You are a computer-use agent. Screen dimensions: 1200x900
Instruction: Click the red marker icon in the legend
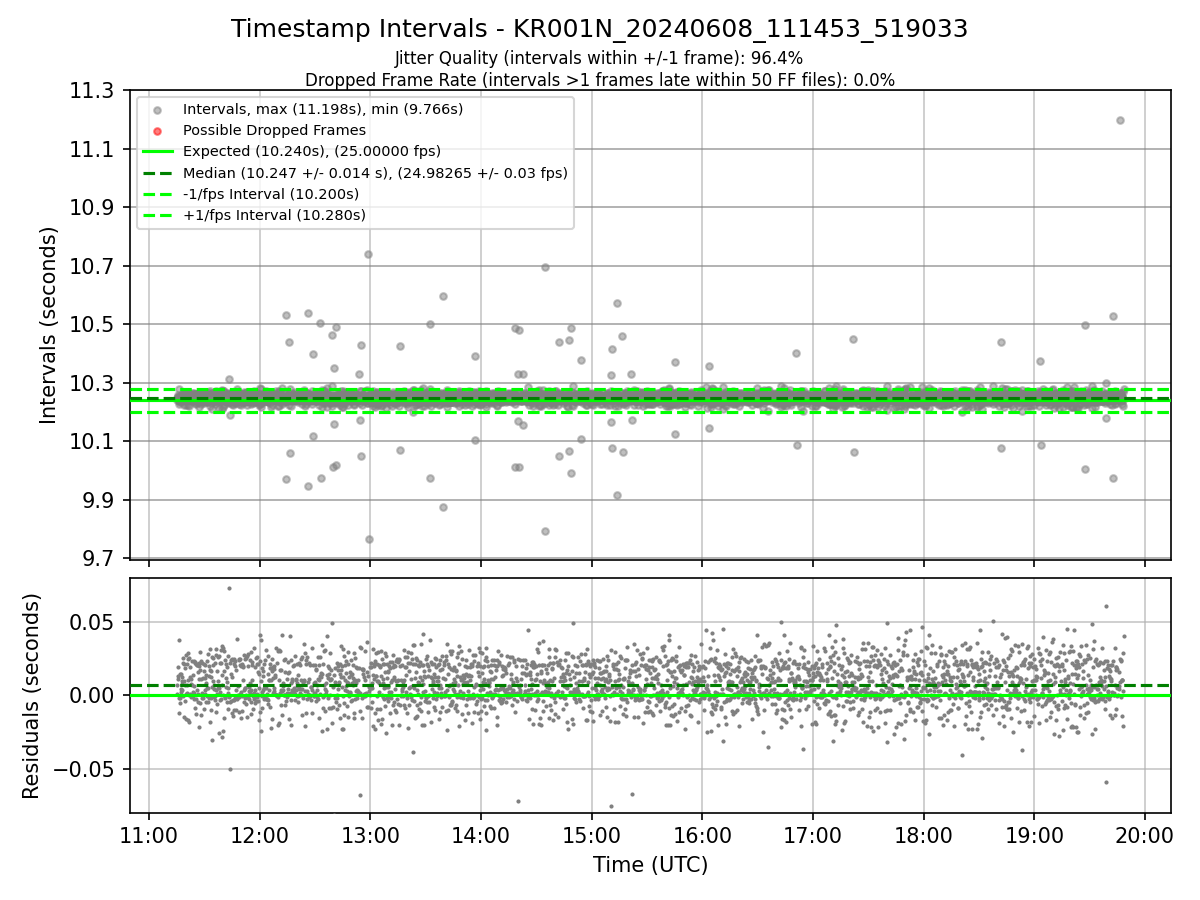158,130
